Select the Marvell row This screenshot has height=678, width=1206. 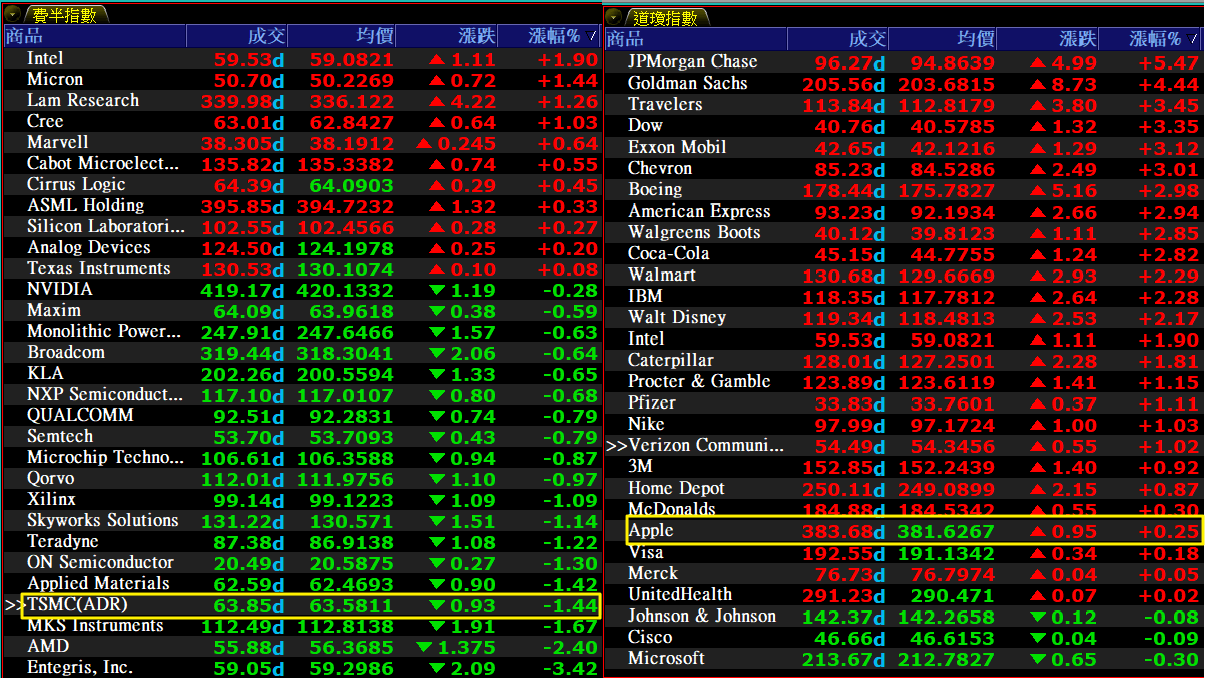tap(301, 143)
